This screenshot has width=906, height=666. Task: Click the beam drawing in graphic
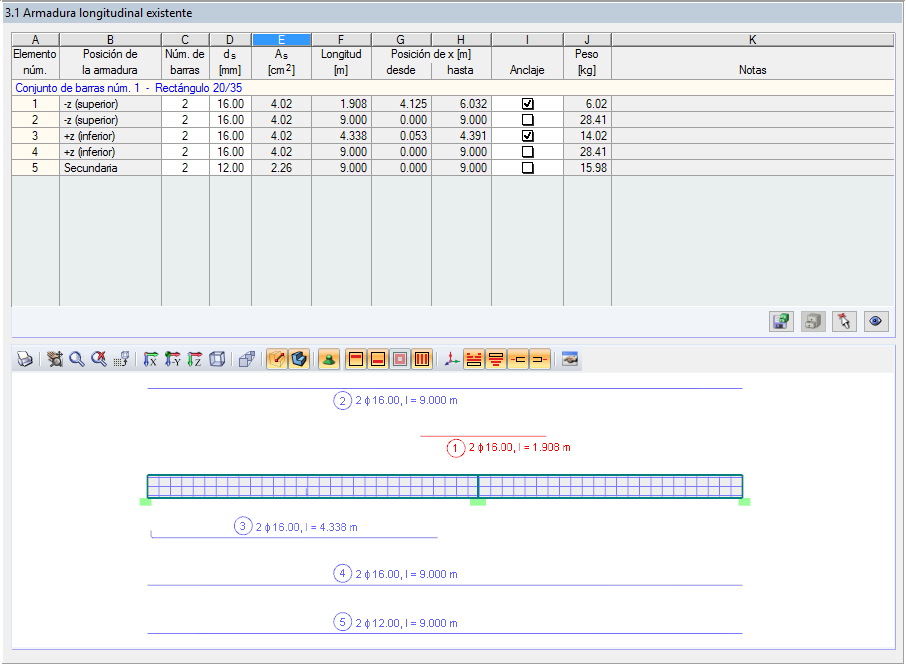445,486
